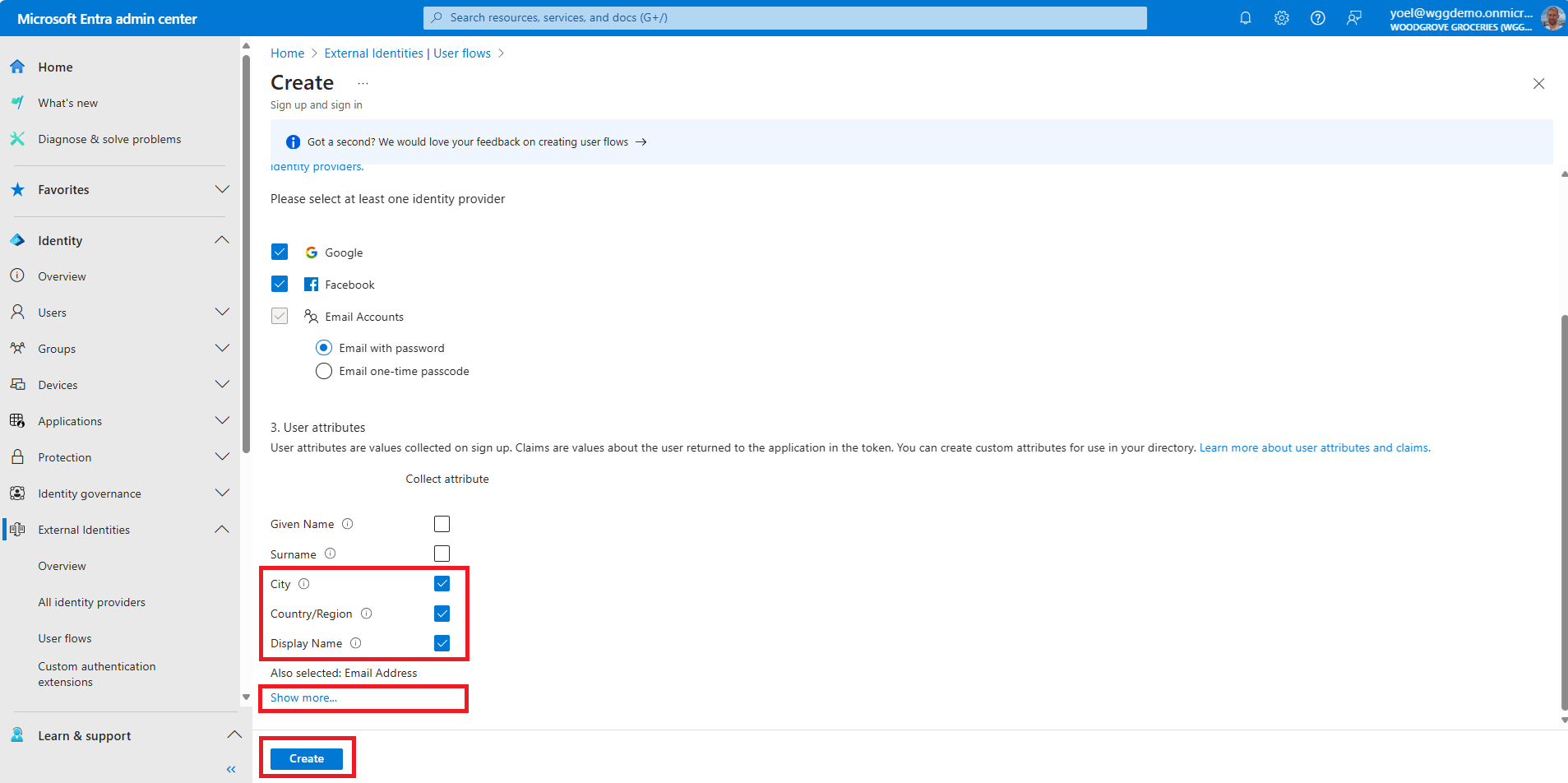Collapse the External Identities sidebar section
This screenshot has width=1568, height=783.
coord(222,530)
